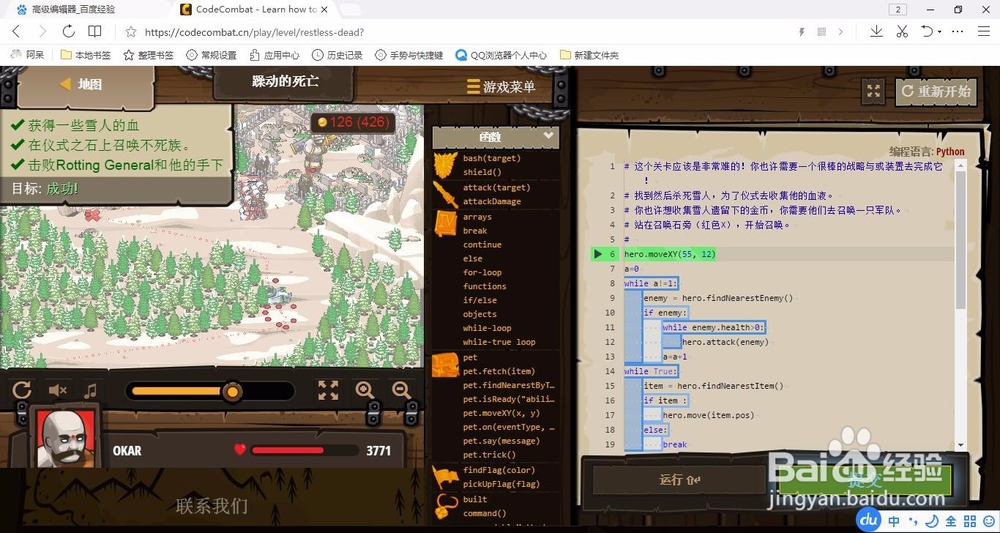The image size is (1000, 533).
Task: Click the gold counter 126 (426)
Action: 353,122
